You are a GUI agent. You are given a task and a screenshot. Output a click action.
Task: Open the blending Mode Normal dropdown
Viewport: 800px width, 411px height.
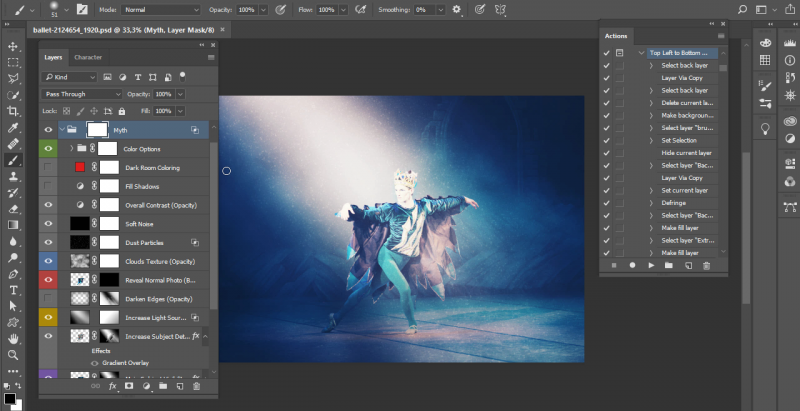pos(161,10)
